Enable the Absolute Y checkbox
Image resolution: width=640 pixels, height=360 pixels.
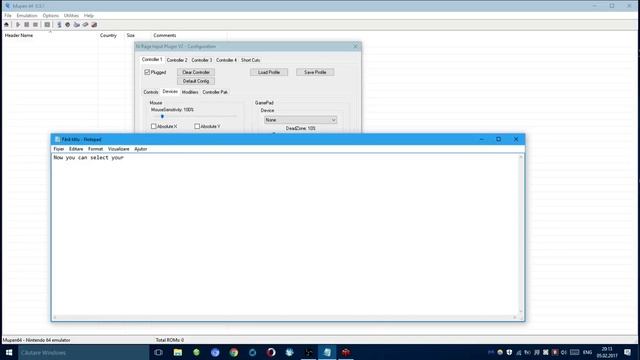197,127
